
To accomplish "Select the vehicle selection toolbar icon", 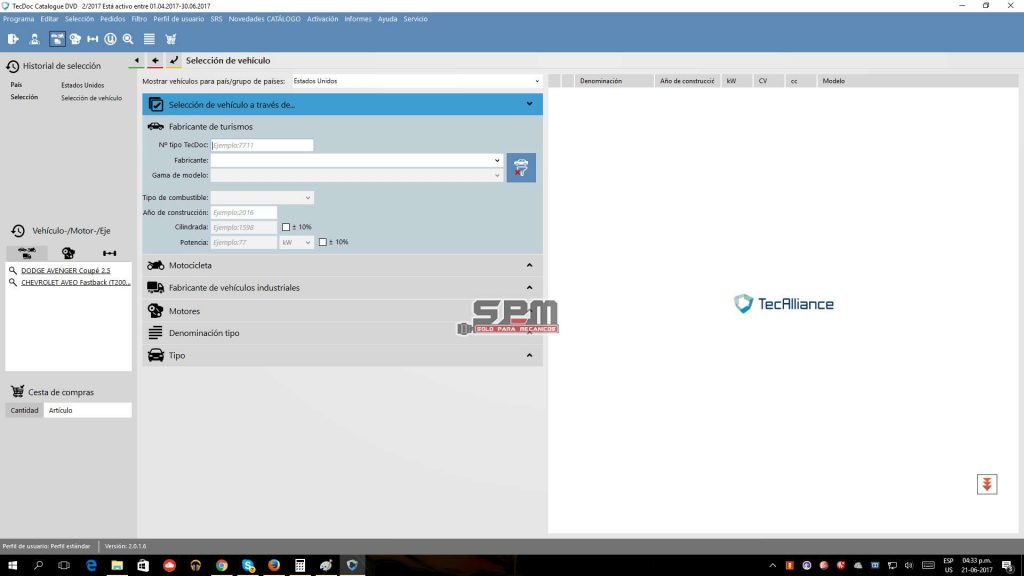I will 57,39.
